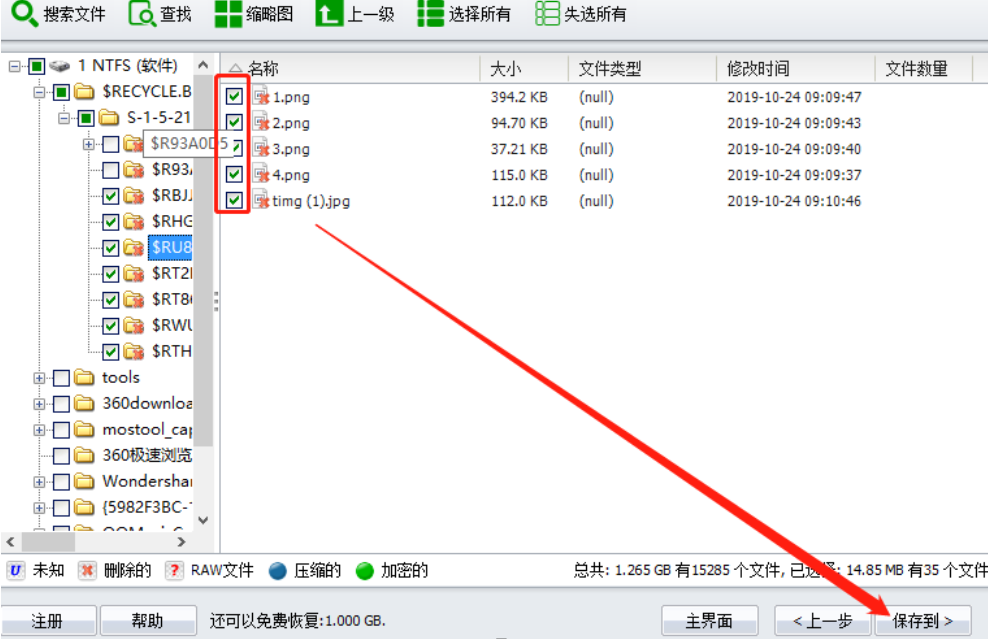Screen dimensions: 988x639
Task: Collapse the 1 NTFS drive node
Action: [14, 66]
